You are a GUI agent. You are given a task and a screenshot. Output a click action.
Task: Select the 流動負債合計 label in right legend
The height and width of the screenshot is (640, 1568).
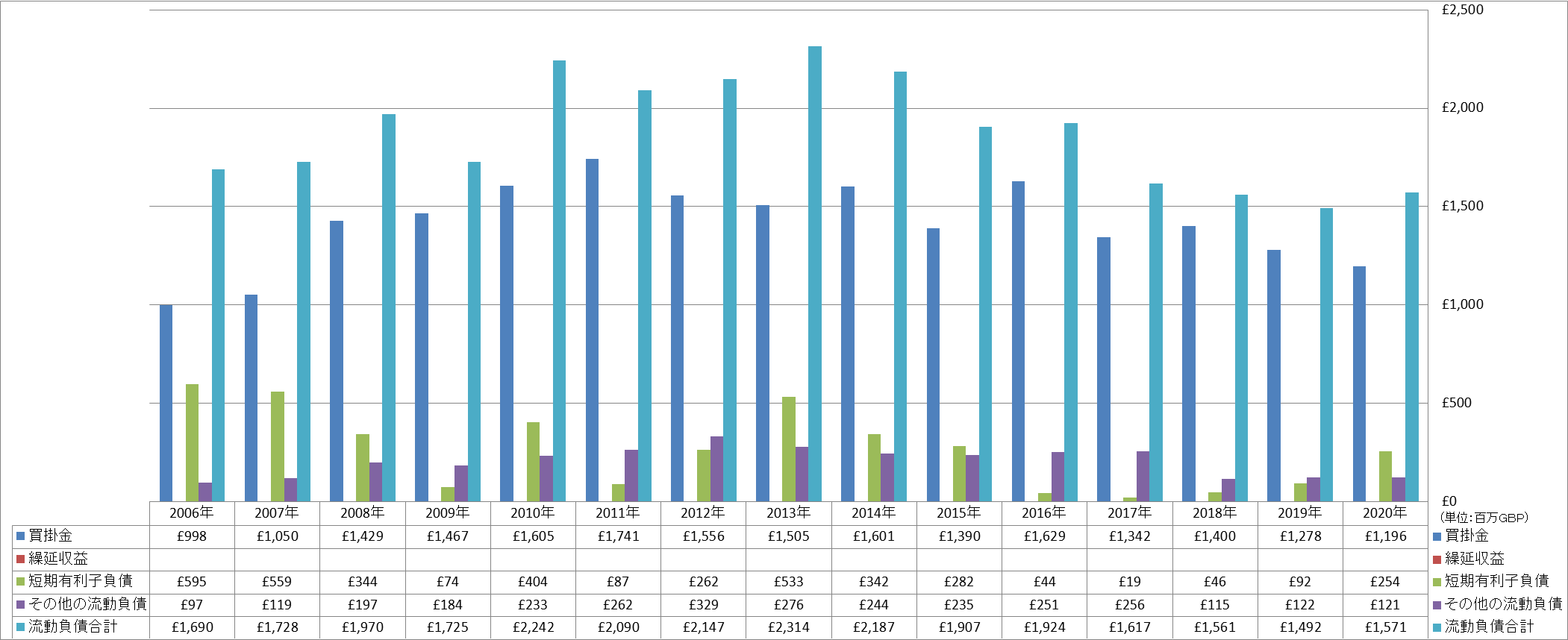pos(1489,627)
